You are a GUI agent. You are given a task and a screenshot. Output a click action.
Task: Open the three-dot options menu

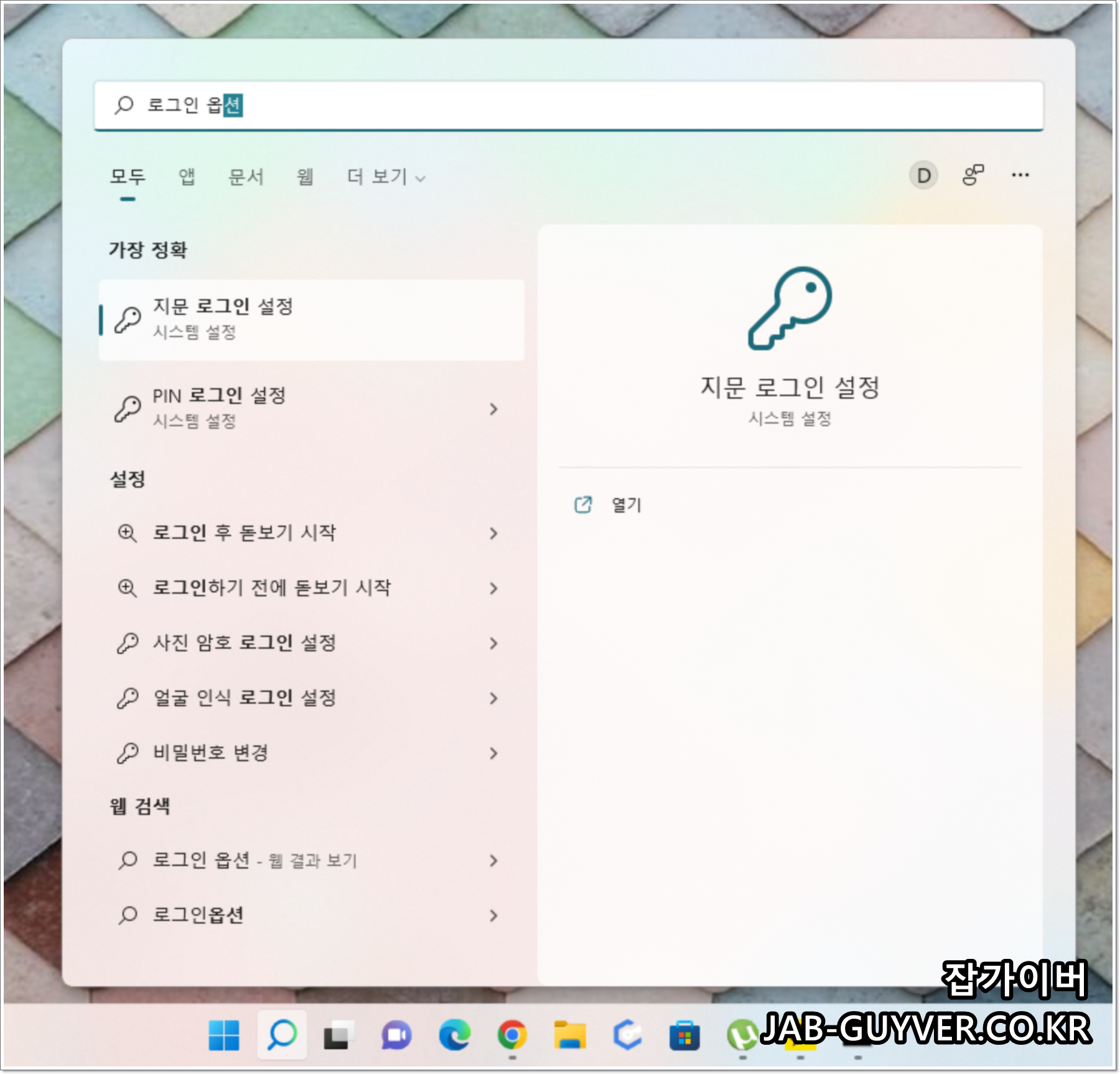(1020, 175)
